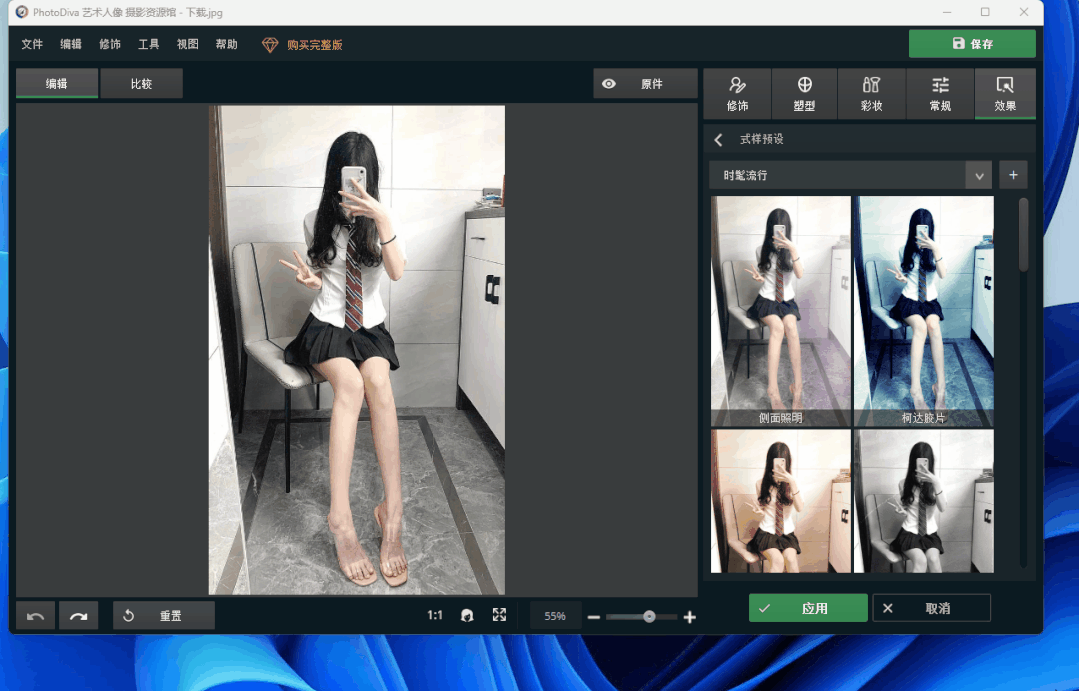Image resolution: width=1079 pixels, height=691 pixels.
Task: Click the redo arrow button
Action: [x=78, y=615]
